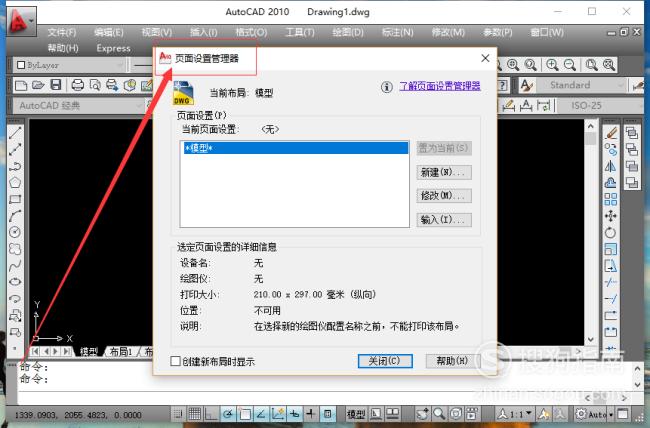This screenshot has width=650, height=428.
Task: Click the Text Style icon
Action: click(527, 85)
